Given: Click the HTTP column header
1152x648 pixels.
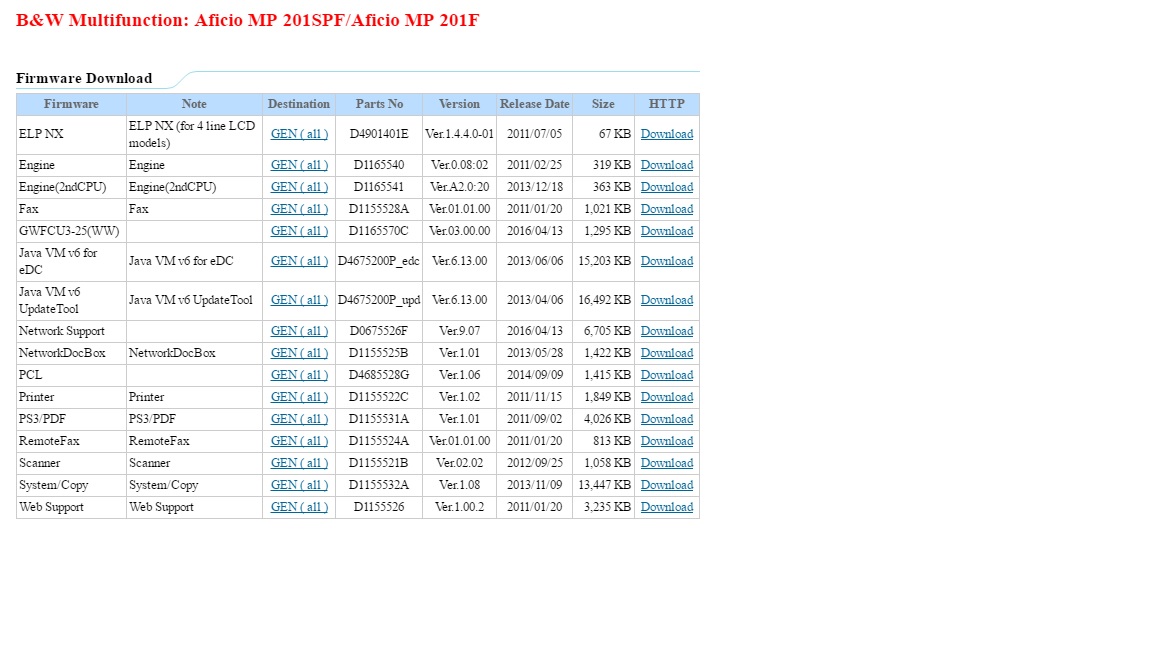Looking at the screenshot, I should [x=666, y=104].
